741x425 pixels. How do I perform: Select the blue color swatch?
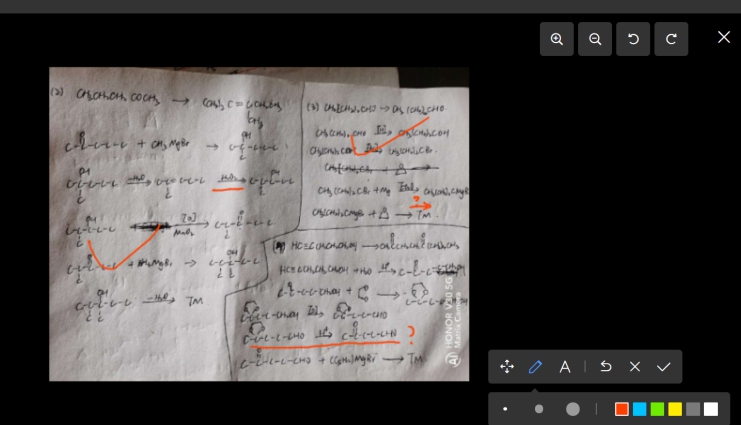[639, 409]
